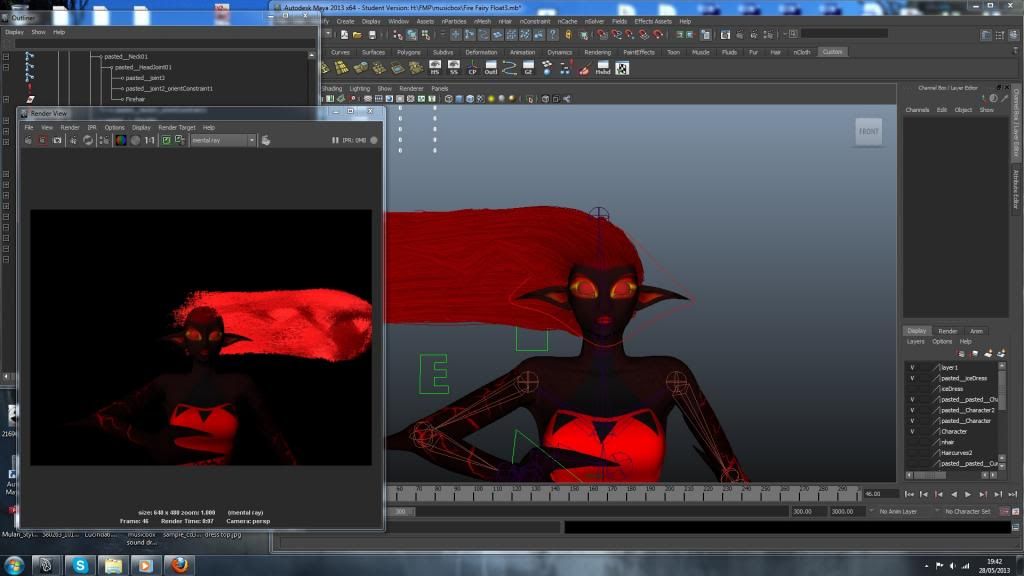Click the FRONT view cube in the viewport
1024x576 pixels.
tap(868, 131)
